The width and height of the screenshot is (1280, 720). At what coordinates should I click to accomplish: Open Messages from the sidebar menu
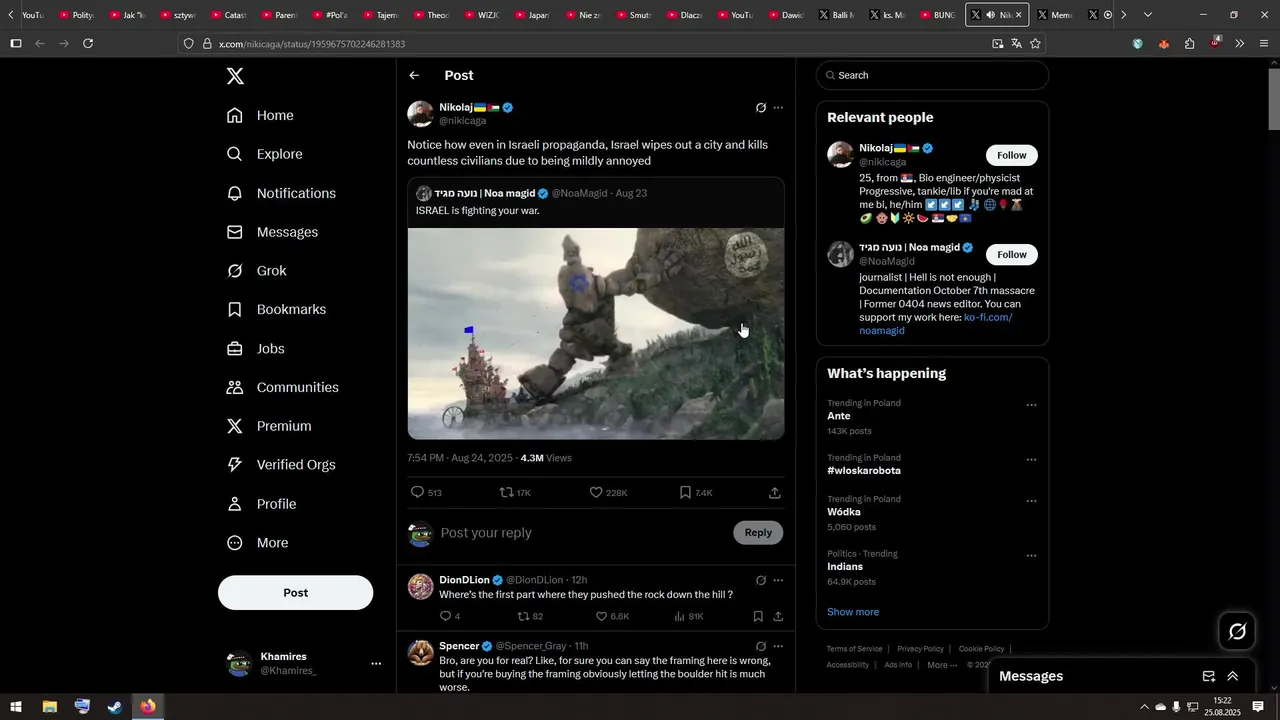(272, 232)
